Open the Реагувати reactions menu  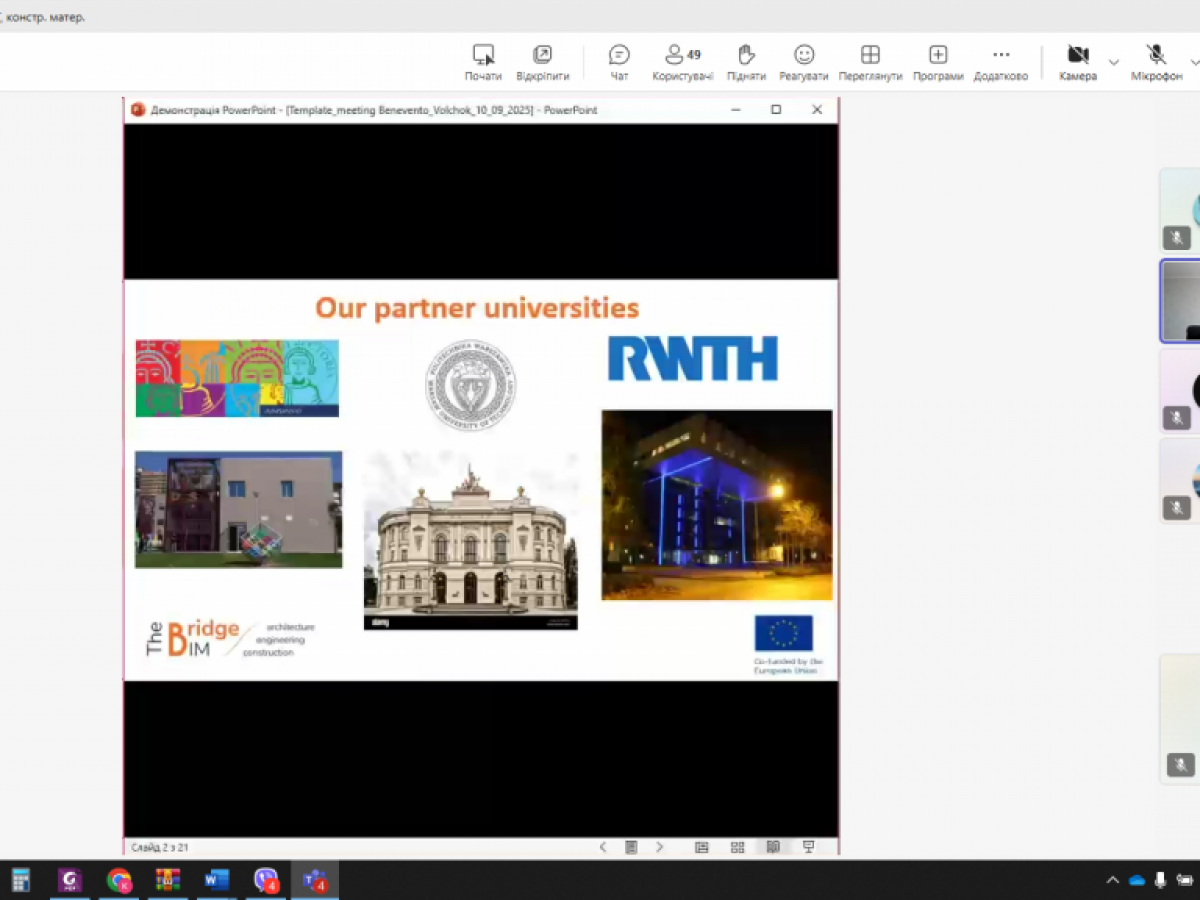804,62
